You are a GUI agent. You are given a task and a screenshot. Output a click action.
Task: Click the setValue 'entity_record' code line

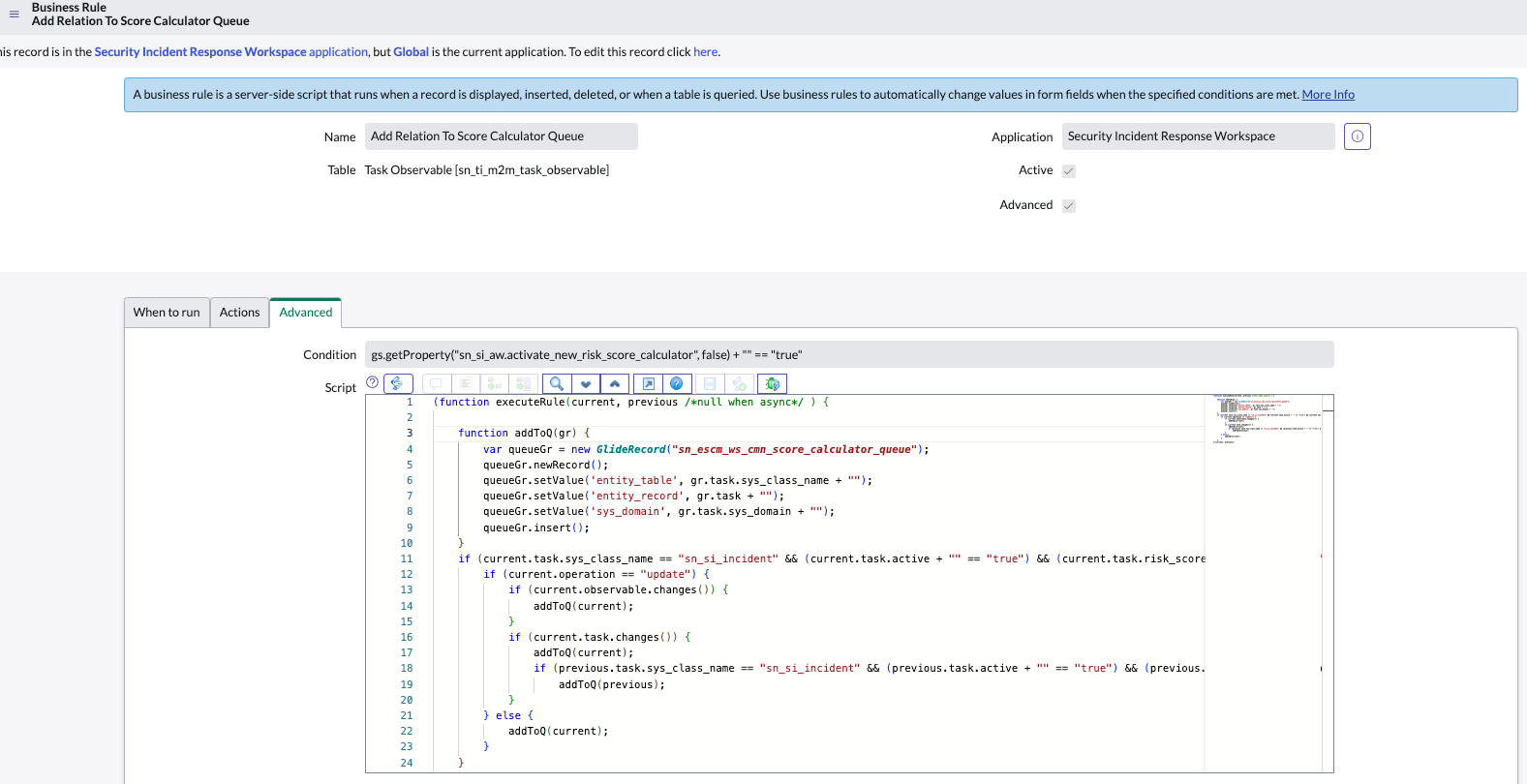(634, 497)
